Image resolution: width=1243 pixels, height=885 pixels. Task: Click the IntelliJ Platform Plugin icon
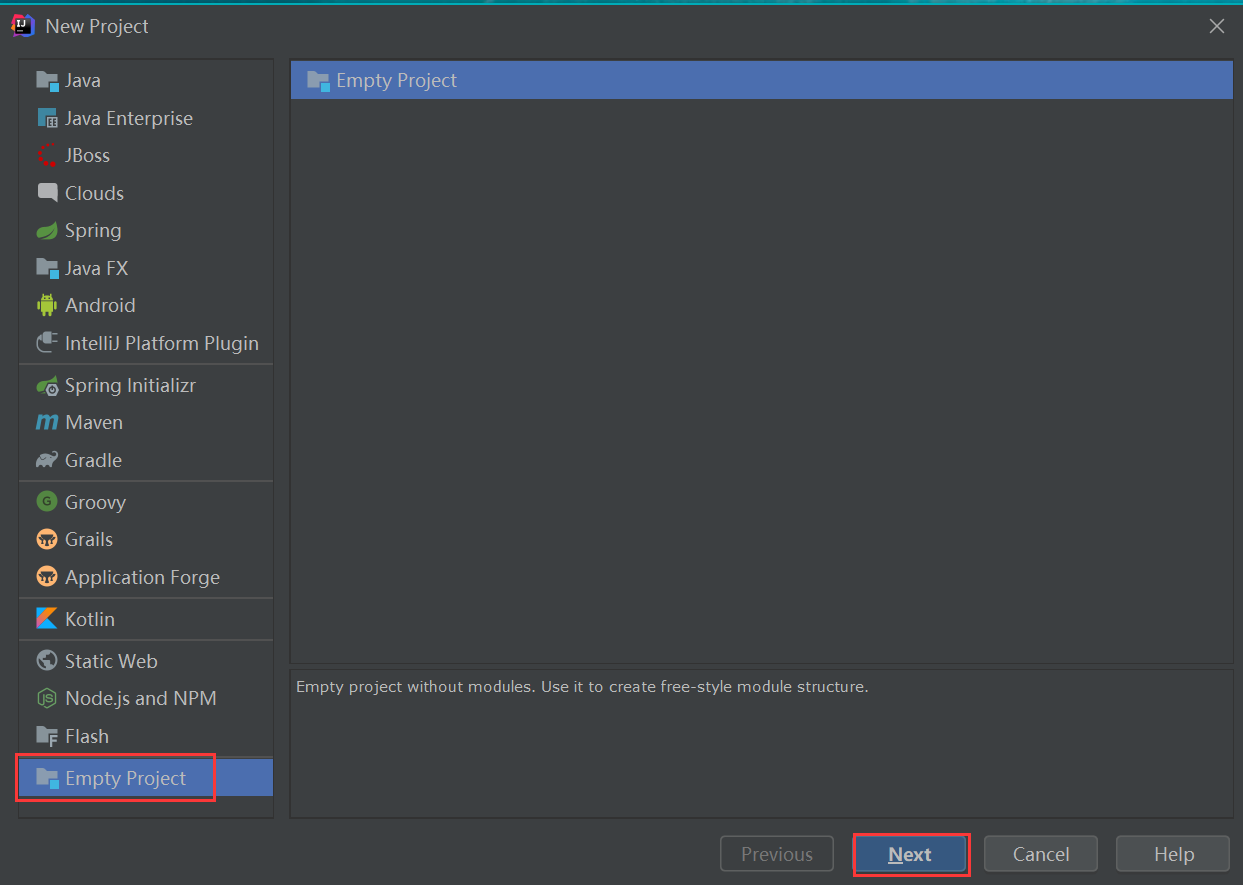coord(48,343)
